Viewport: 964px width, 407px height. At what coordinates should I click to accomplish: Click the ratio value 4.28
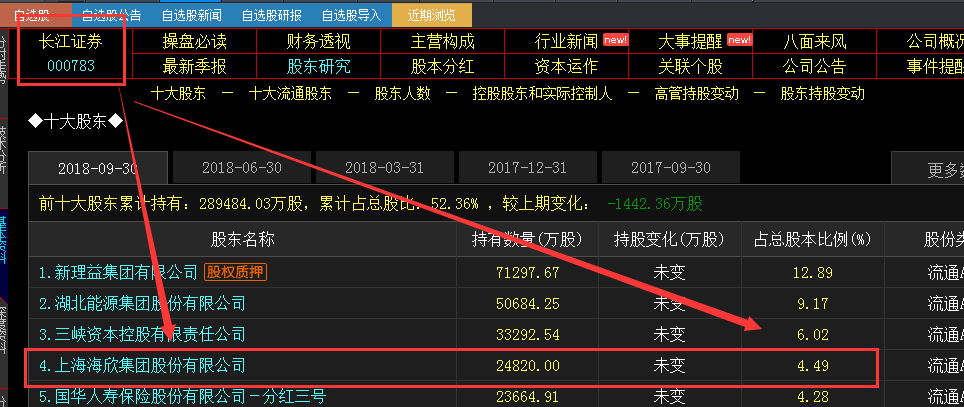[811, 397]
